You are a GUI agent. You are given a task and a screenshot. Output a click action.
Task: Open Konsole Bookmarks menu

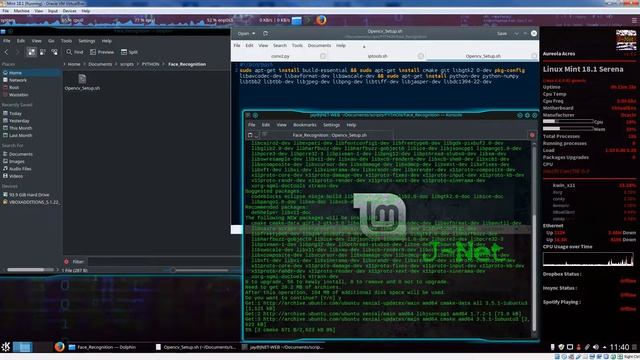pyautogui.click(x=304, y=125)
